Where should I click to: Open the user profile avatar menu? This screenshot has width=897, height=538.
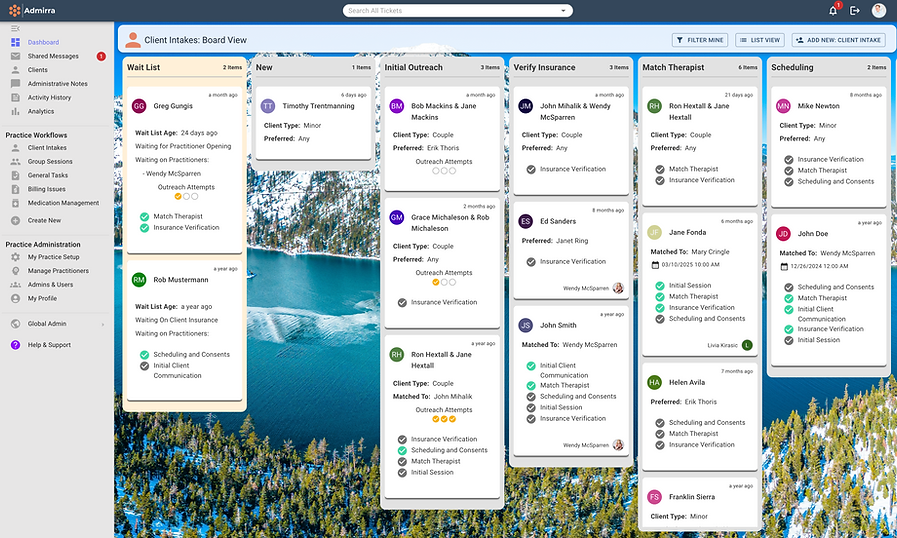[879, 10]
